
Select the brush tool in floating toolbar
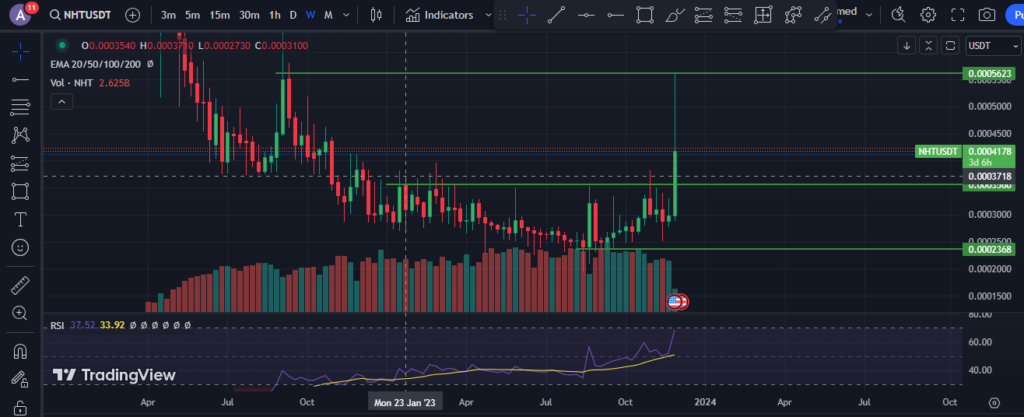pos(675,15)
